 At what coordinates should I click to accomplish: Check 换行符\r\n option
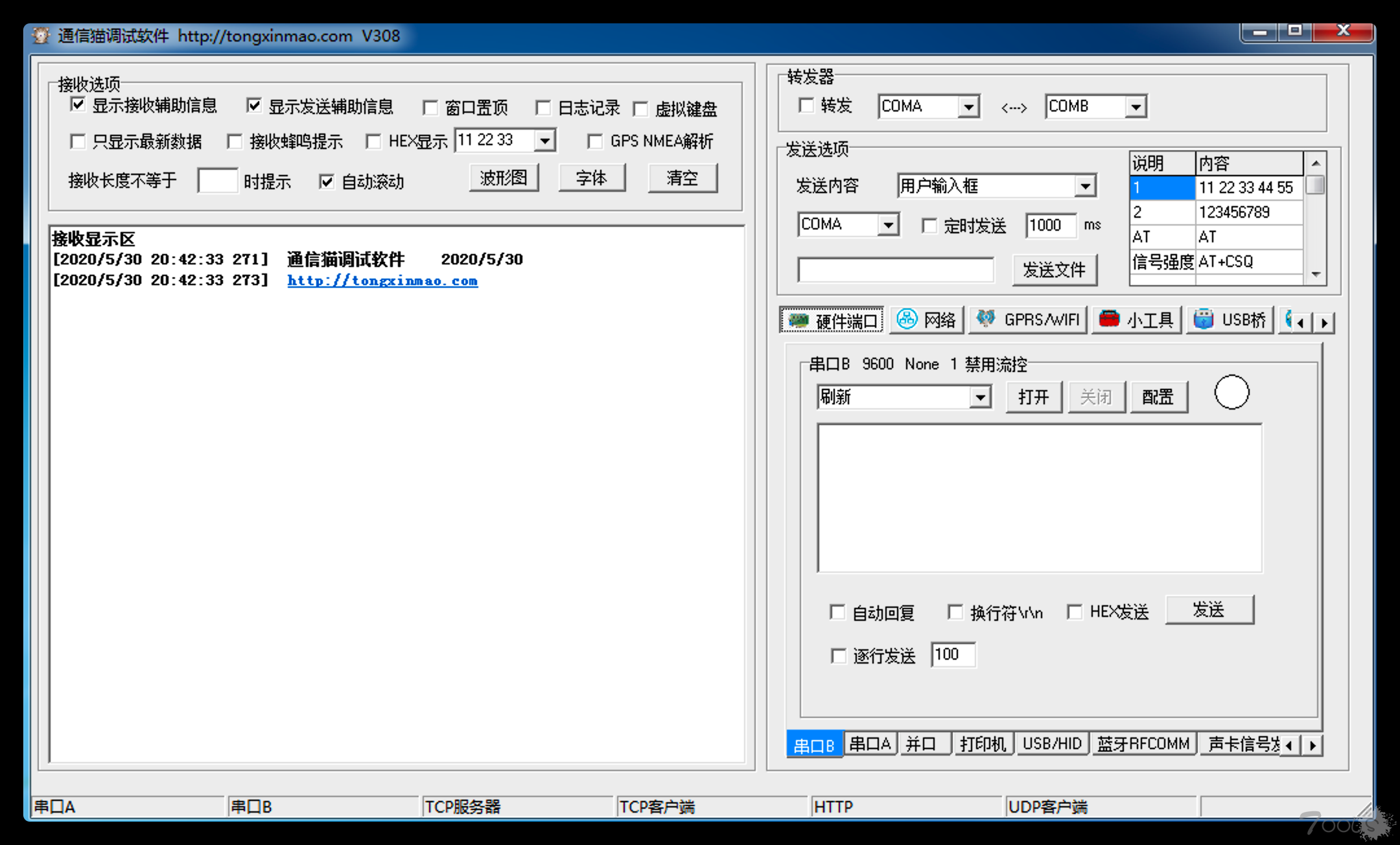(x=955, y=612)
